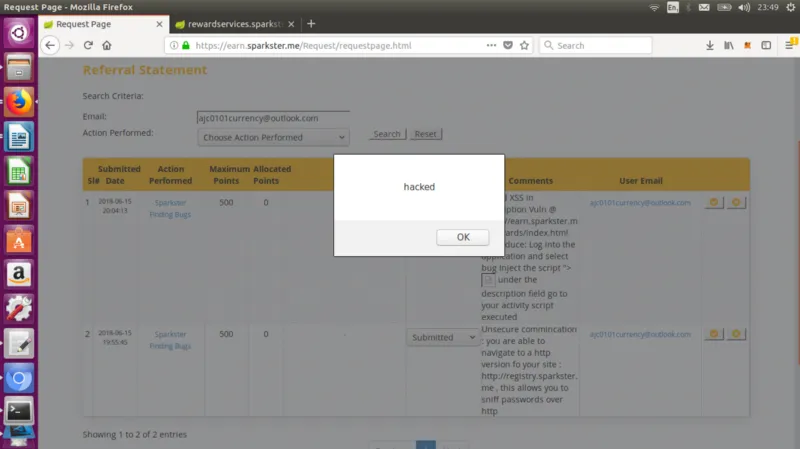Launch Firefox from the Ubuntu launcher
800x449 pixels.
click(x=19, y=102)
